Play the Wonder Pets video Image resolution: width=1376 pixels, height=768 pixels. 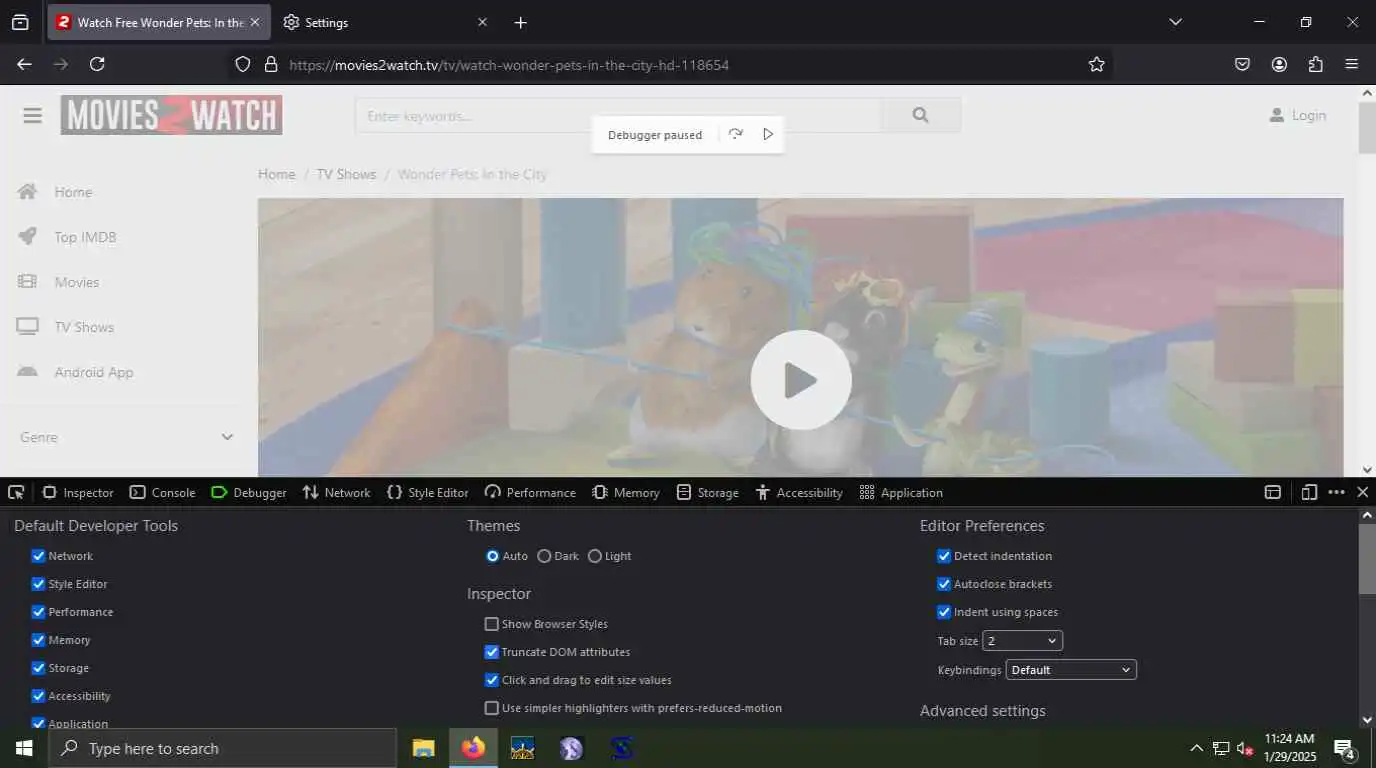click(x=801, y=380)
